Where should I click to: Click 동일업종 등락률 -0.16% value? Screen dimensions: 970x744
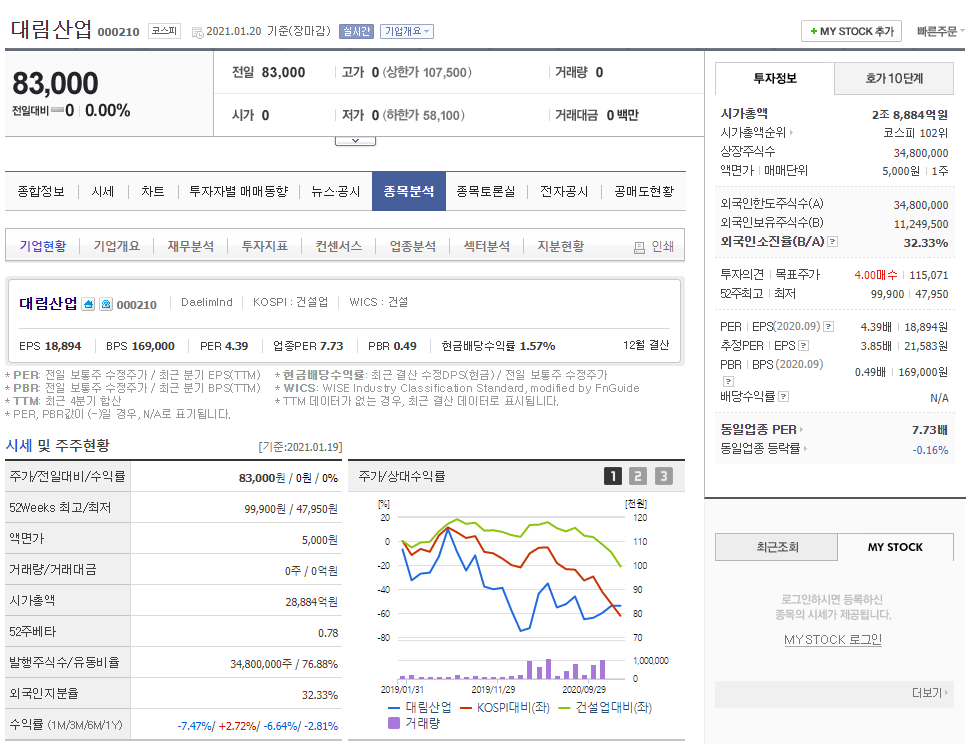coord(930,450)
